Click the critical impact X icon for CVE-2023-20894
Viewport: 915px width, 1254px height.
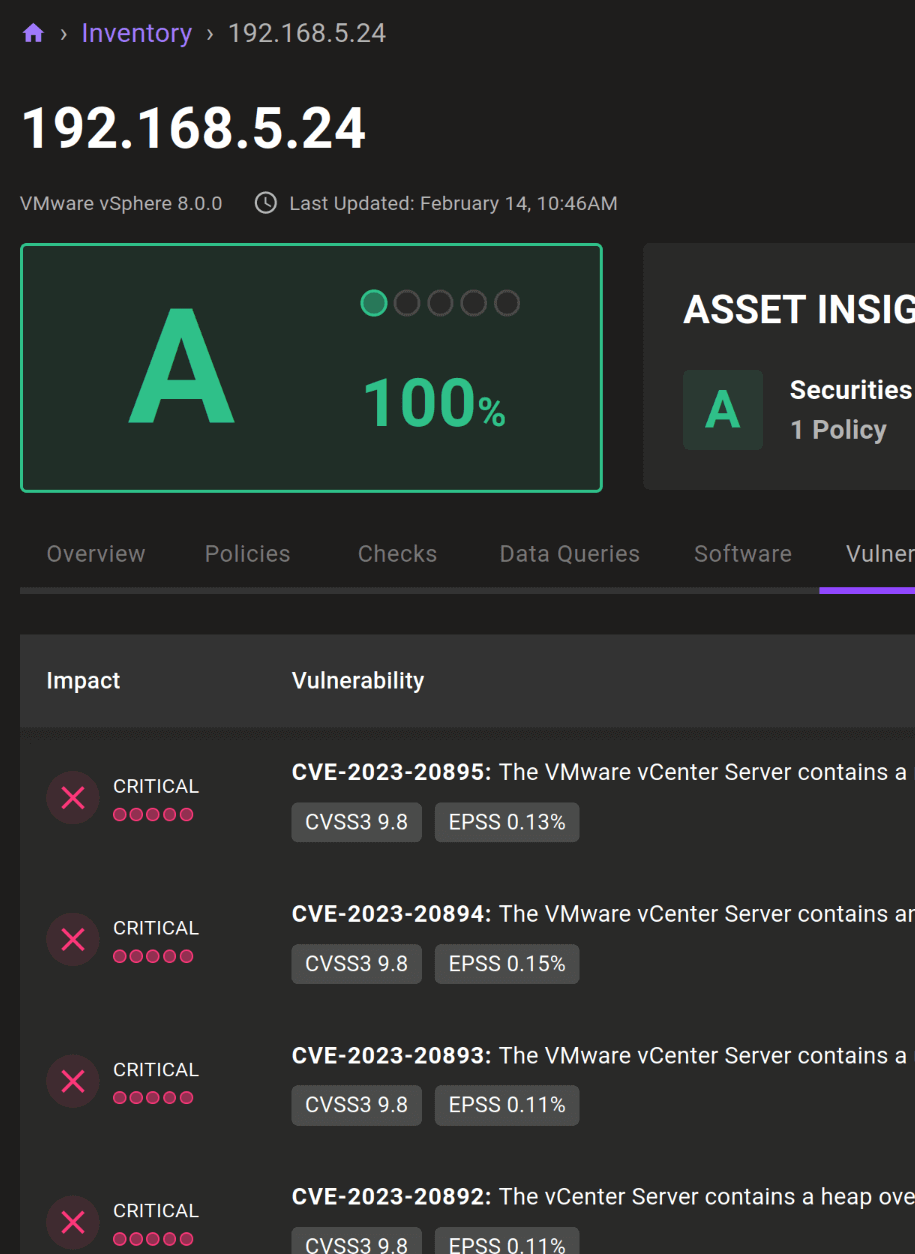pyautogui.click(x=72, y=939)
